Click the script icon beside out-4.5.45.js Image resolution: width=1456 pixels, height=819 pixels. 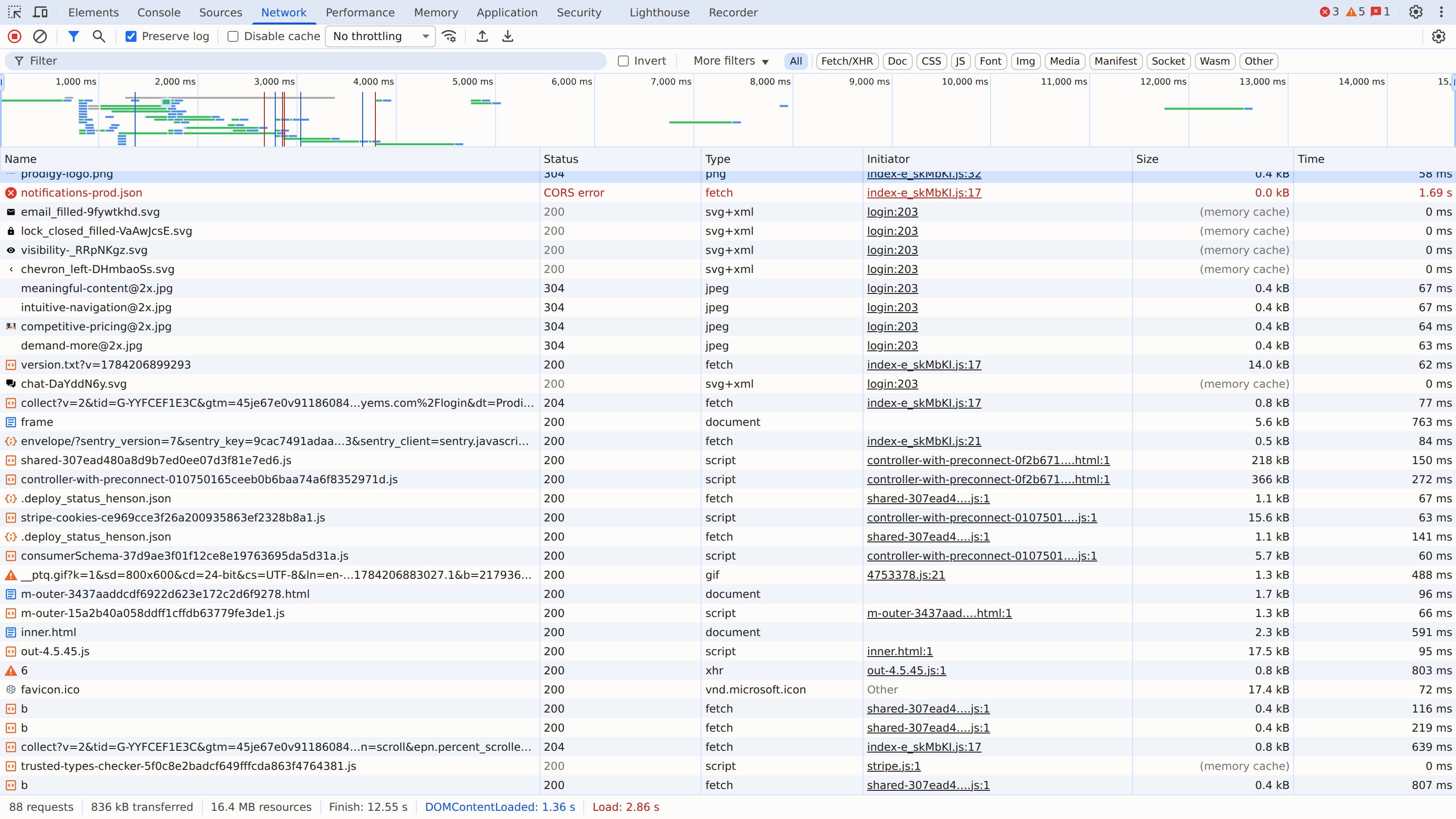coord(11,651)
